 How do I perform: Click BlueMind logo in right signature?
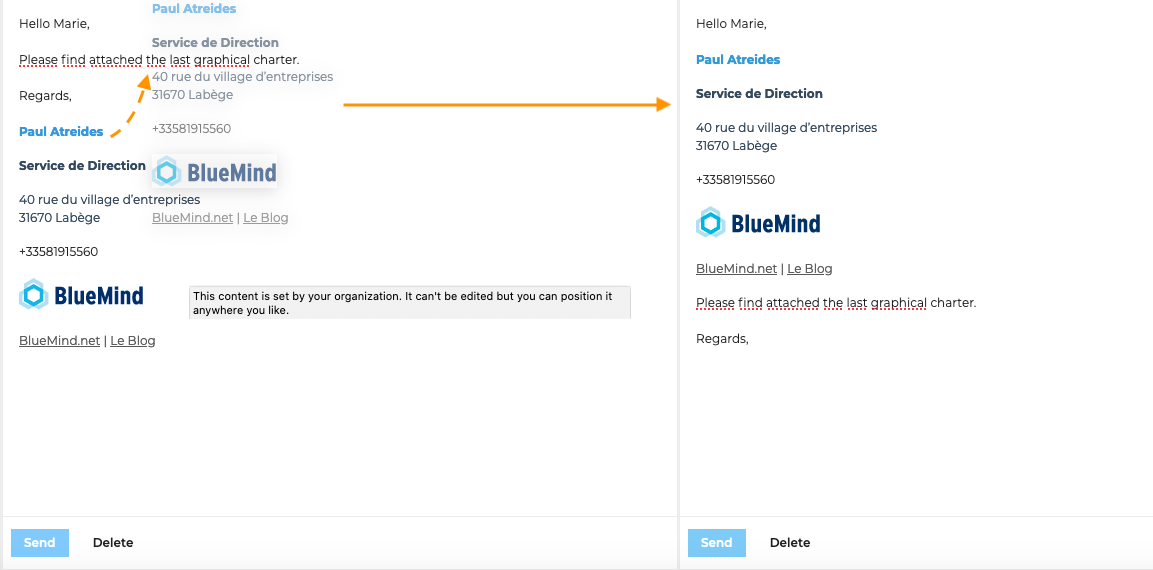coord(758,222)
